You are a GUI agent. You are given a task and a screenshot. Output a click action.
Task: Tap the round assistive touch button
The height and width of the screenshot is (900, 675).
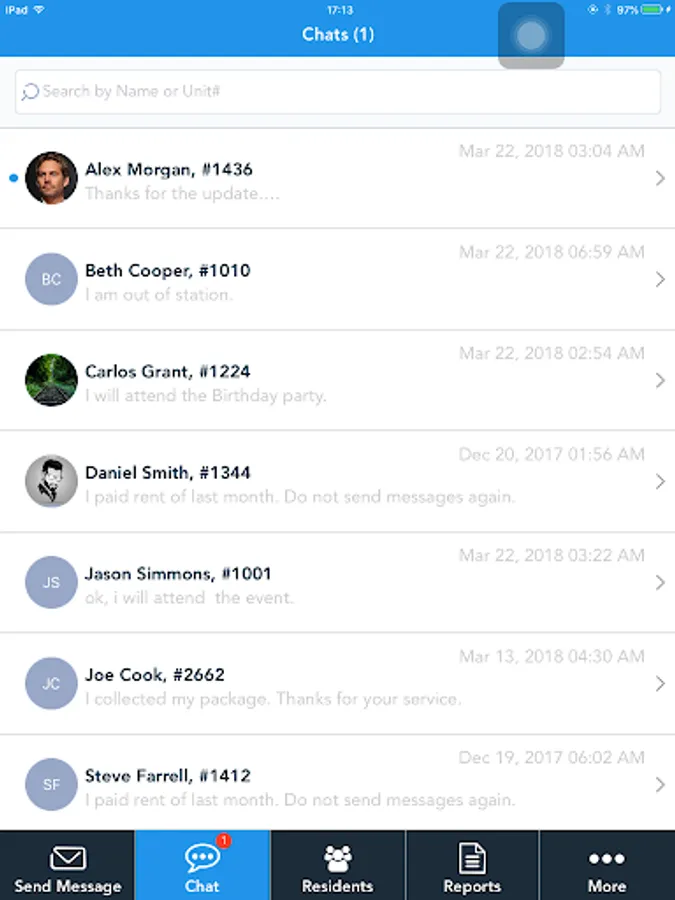531,36
